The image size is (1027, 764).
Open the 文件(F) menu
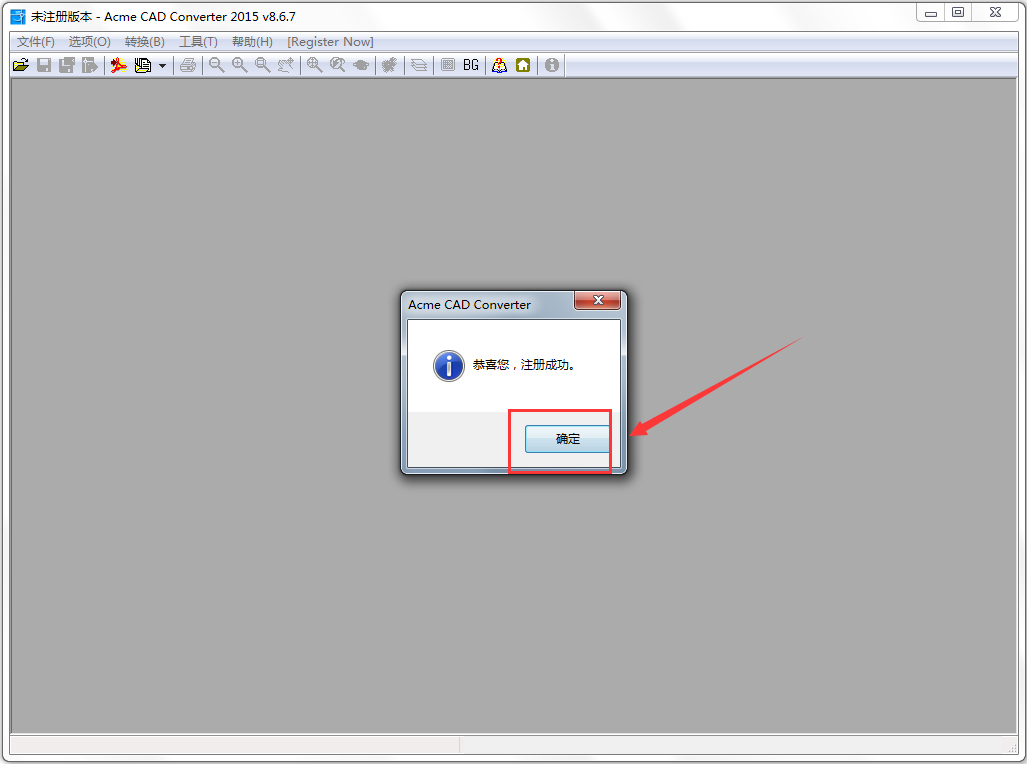34,41
